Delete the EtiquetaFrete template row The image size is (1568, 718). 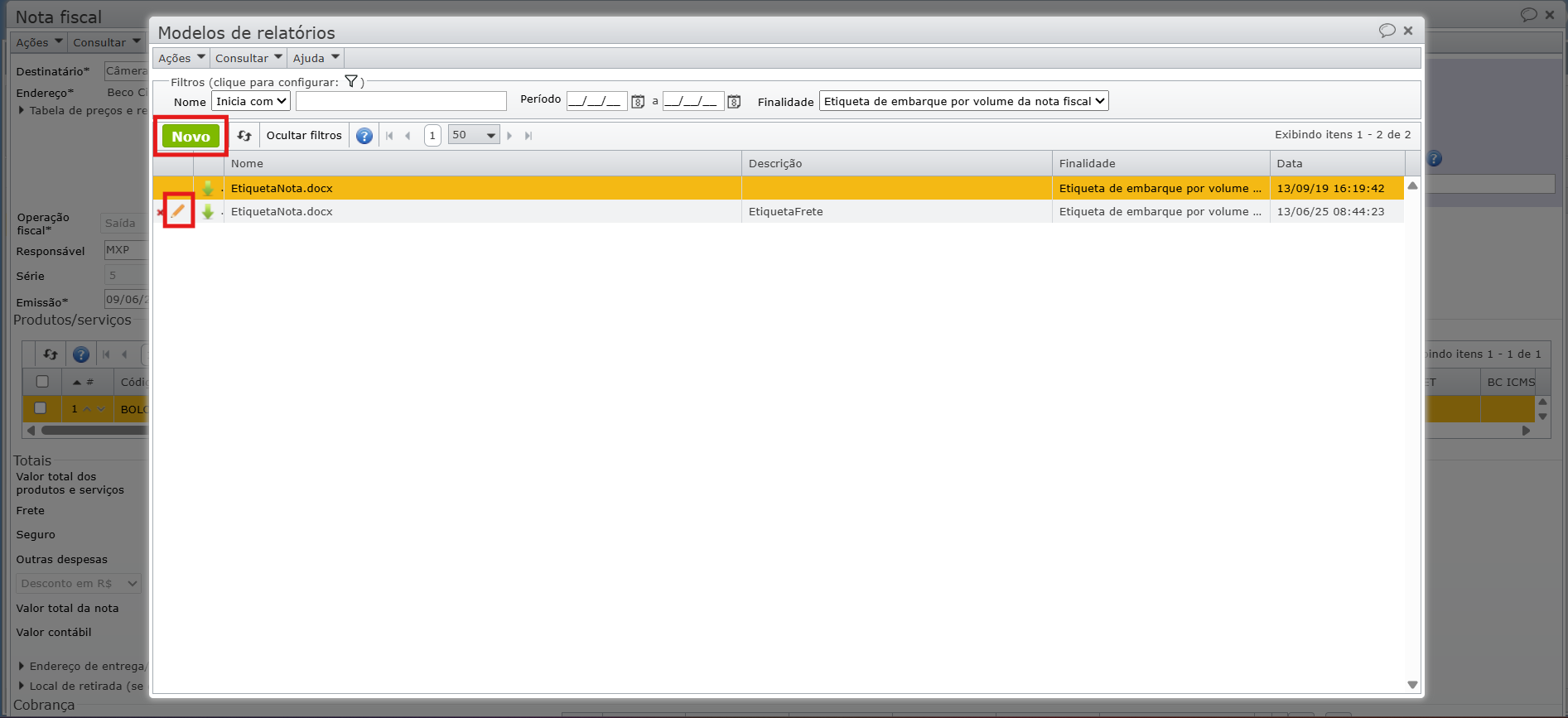[x=160, y=213]
